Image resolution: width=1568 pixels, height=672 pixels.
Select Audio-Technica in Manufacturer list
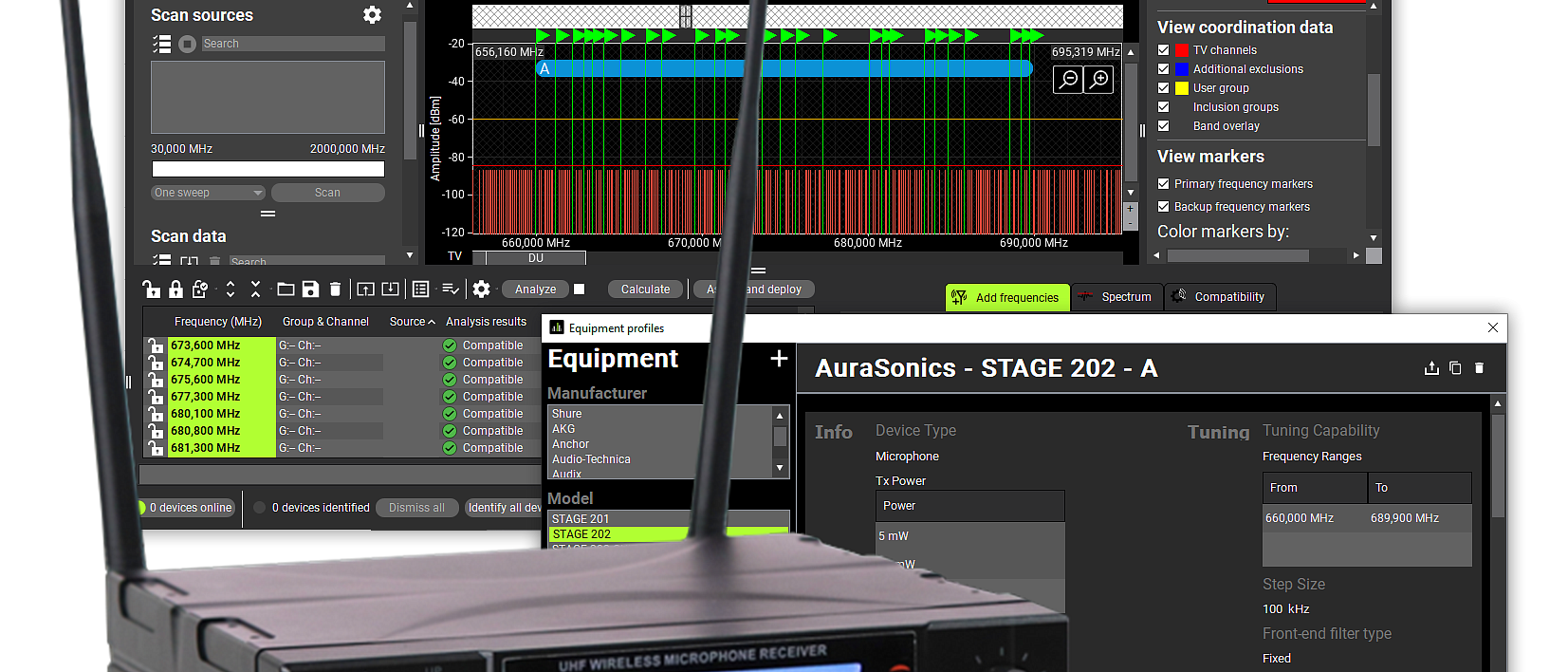pos(660,459)
